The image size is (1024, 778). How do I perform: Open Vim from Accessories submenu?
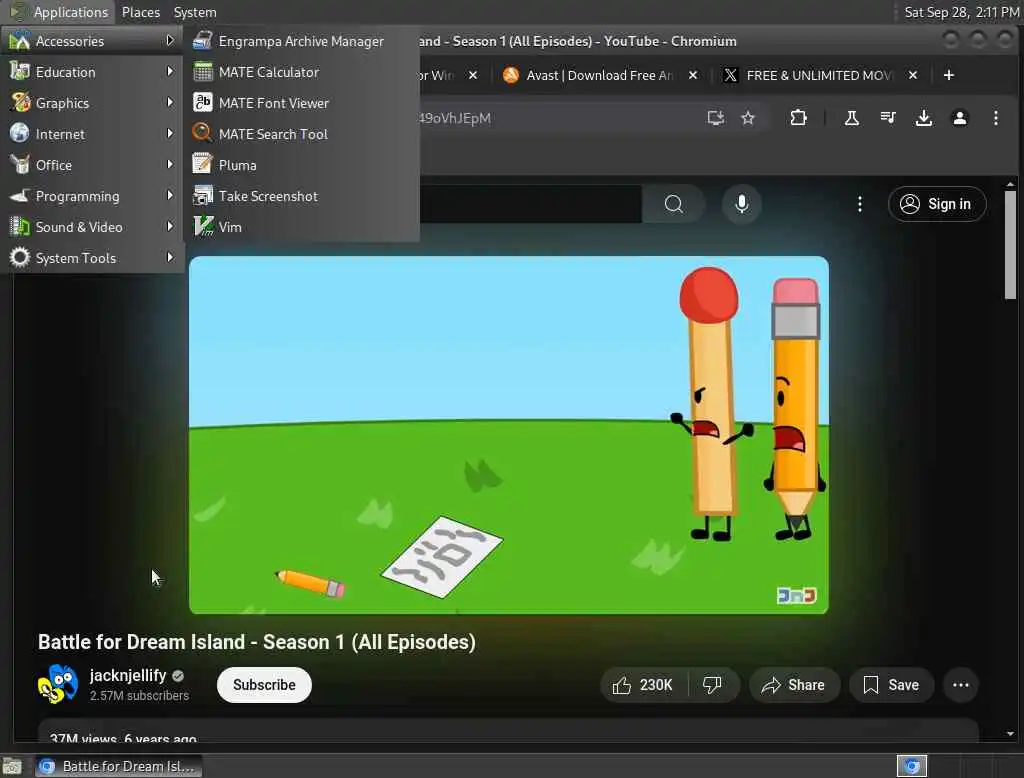coord(301,227)
